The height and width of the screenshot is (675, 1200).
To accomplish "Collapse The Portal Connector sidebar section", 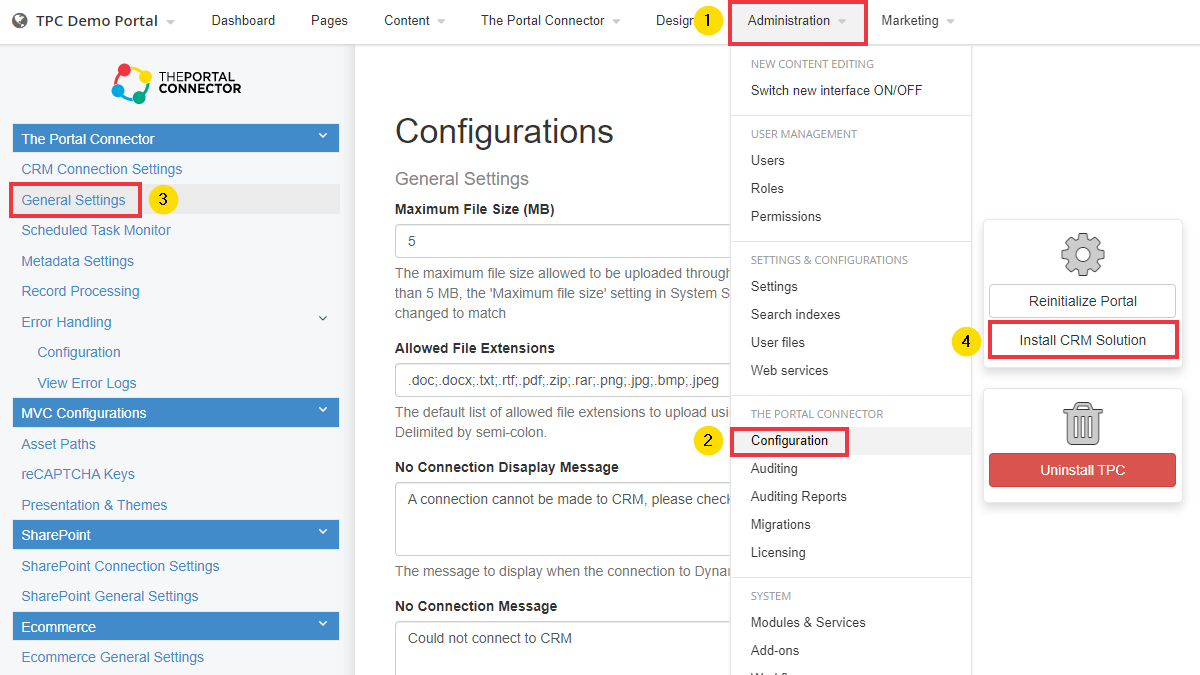I will (322, 137).
